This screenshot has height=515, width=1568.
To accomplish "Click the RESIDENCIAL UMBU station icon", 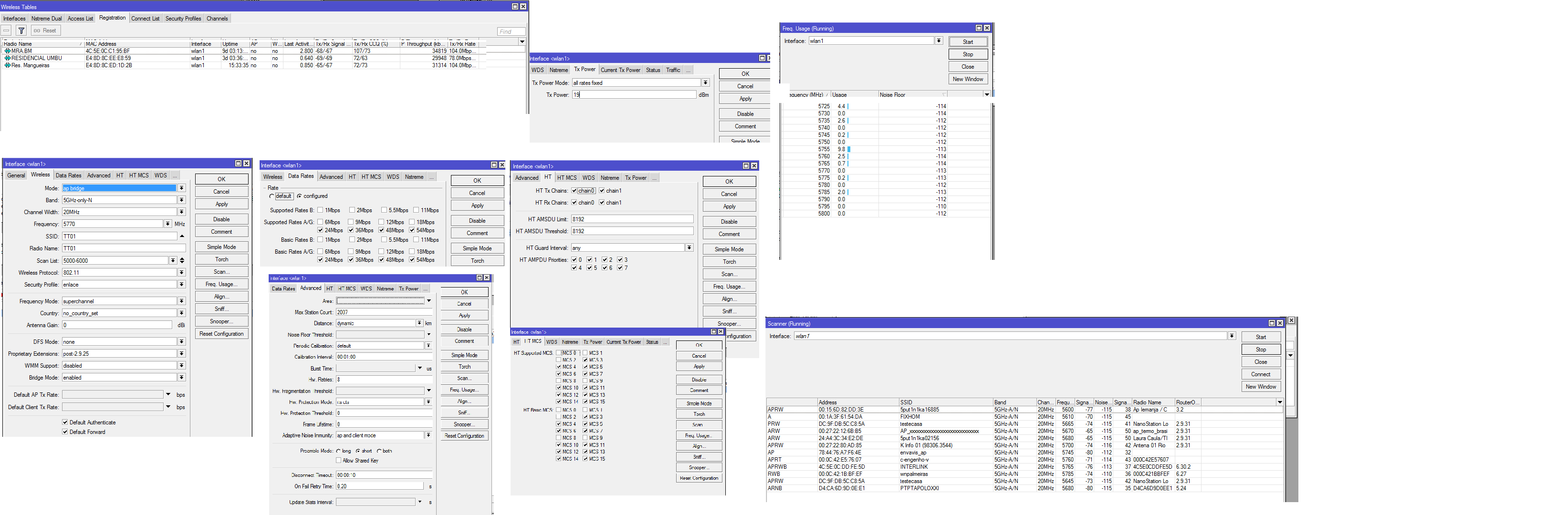I will (x=7, y=58).
